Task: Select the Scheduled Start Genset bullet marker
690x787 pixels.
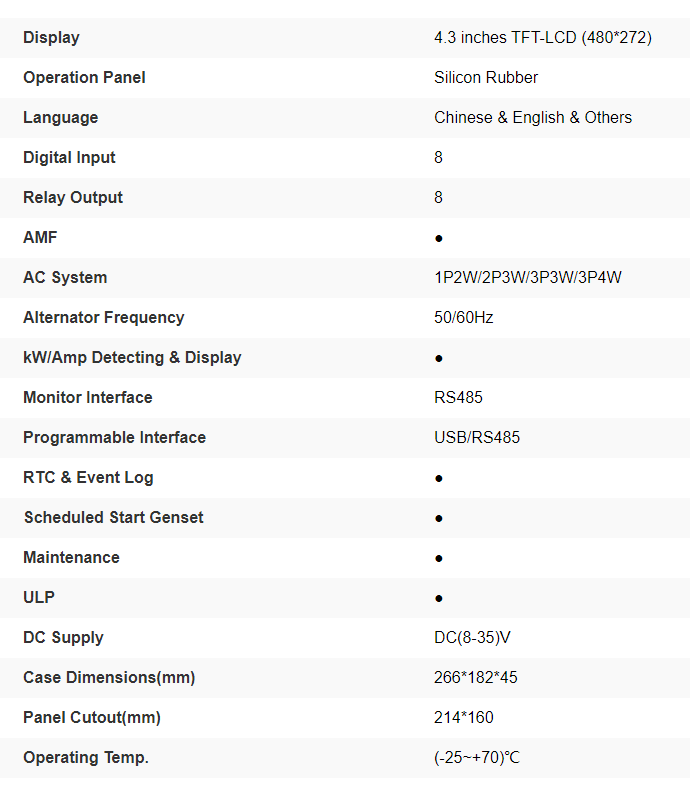Action: [439, 519]
